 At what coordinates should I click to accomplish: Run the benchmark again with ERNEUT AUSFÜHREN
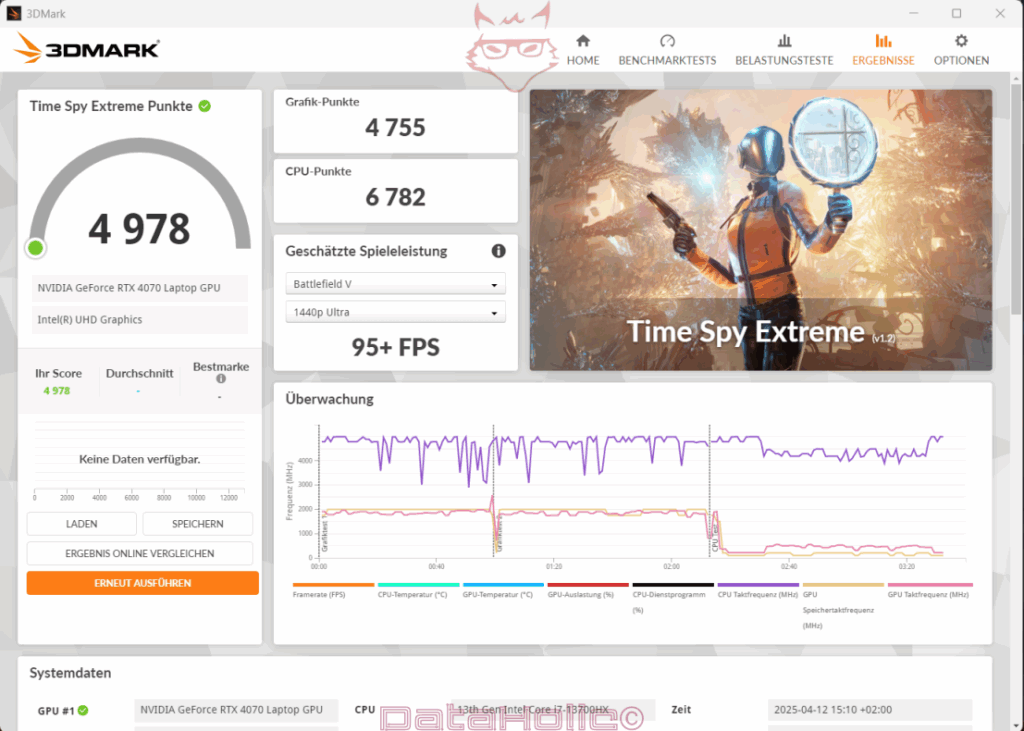tap(142, 583)
